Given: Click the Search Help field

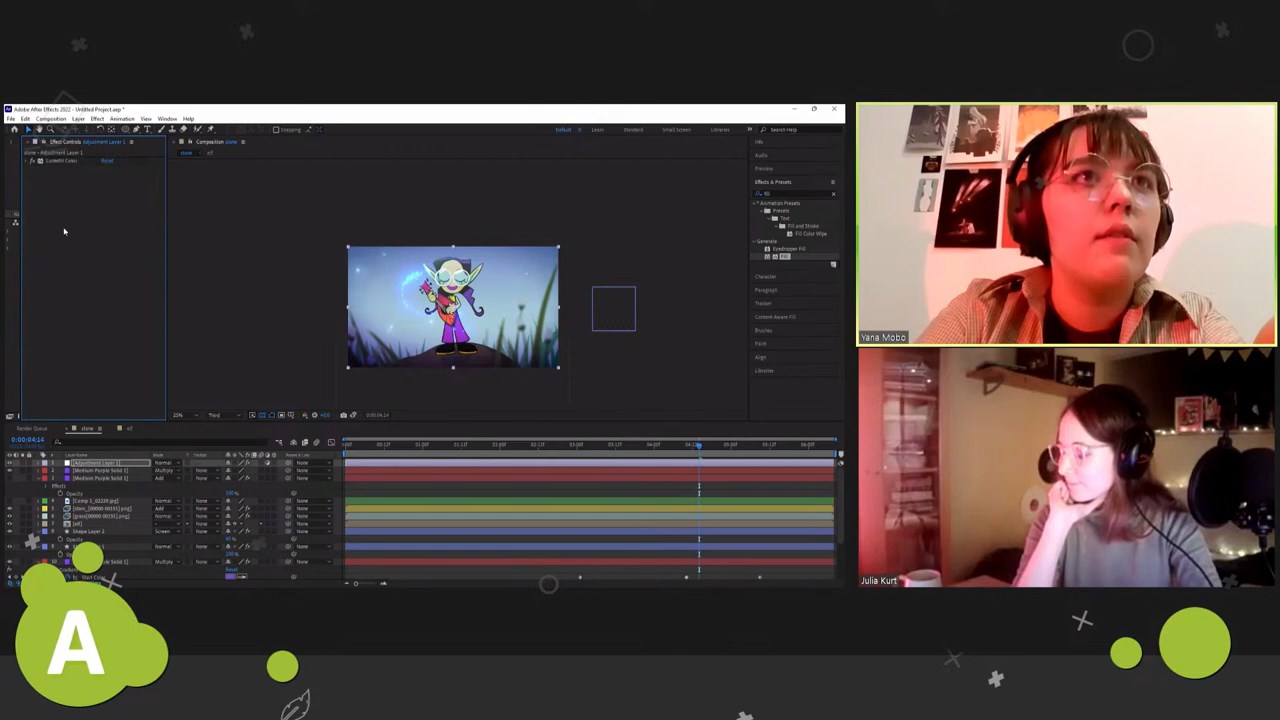Looking at the screenshot, I should (x=800, y=130).
